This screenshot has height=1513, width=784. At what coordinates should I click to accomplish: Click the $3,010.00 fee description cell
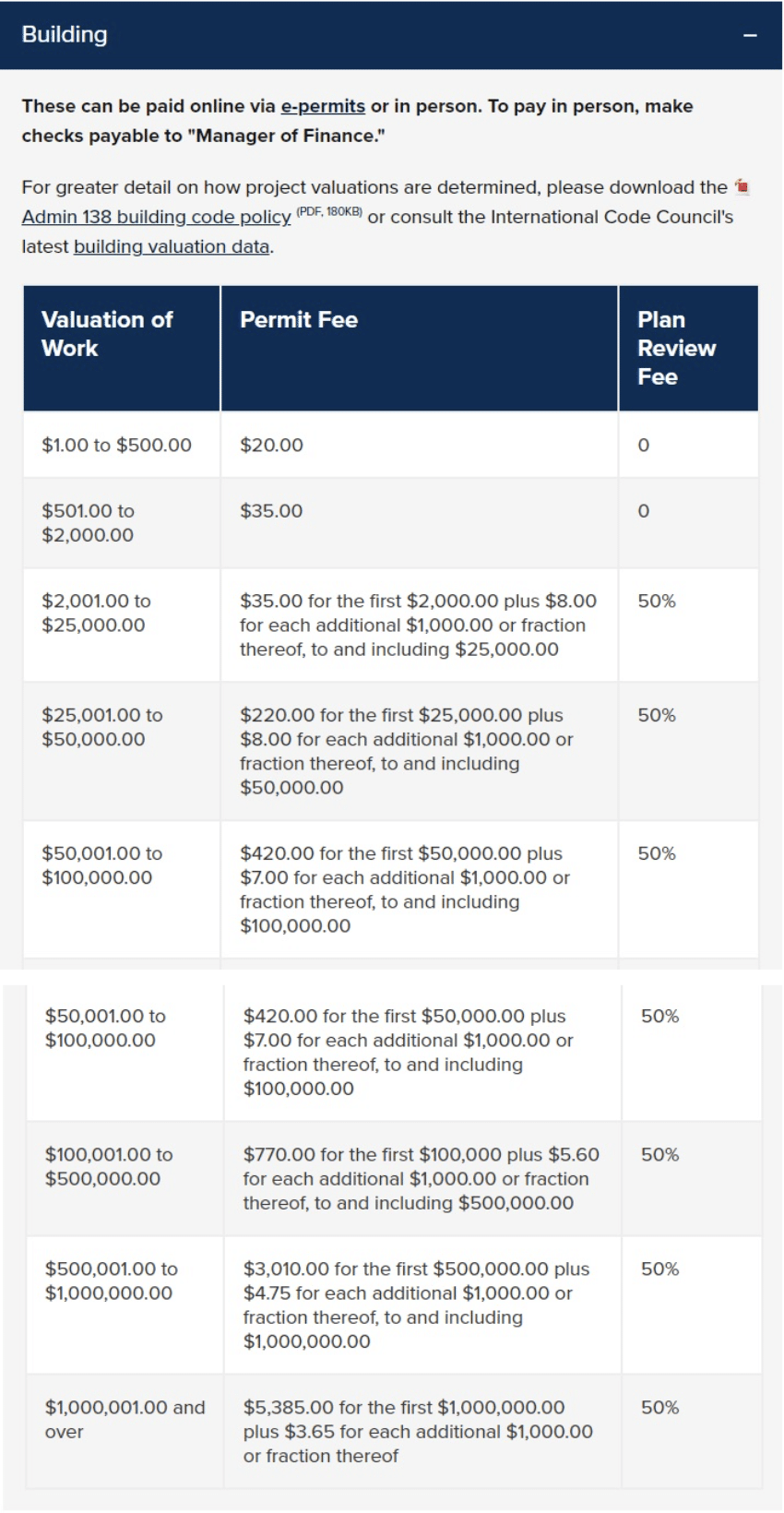pyautogui.click(x=414, y=1294)
